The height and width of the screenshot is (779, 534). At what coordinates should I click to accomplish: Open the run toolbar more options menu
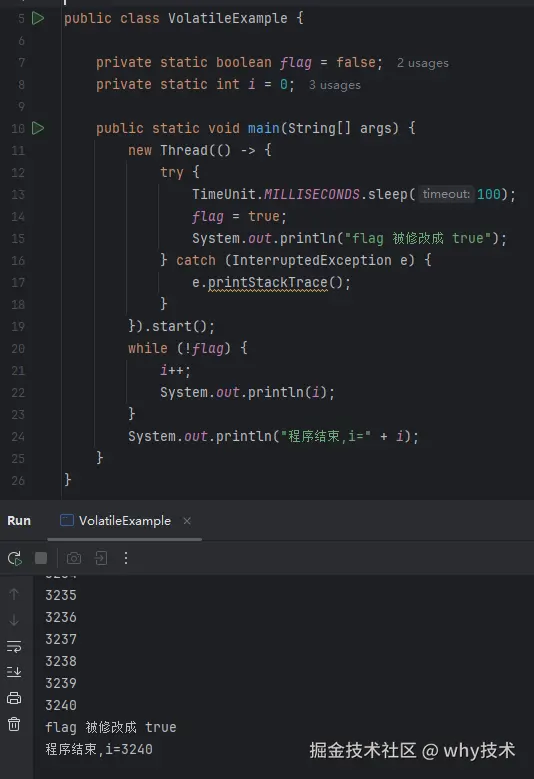point(126,558)
